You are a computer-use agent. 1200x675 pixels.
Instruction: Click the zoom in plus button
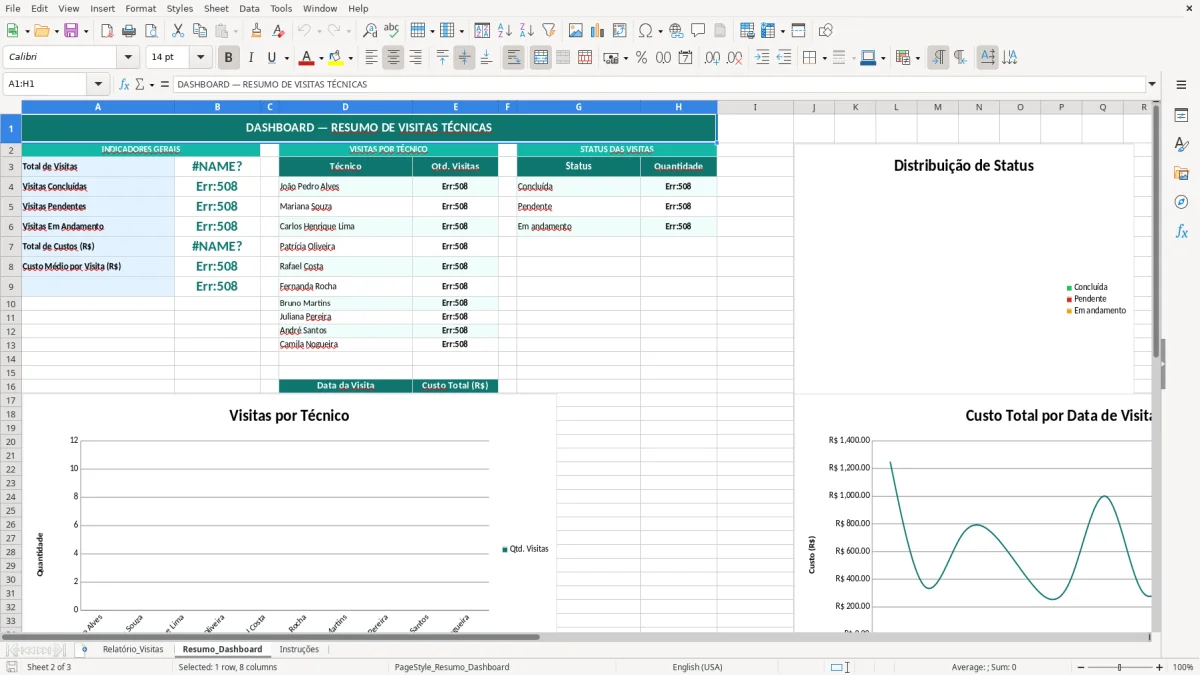click(1159, 667)
